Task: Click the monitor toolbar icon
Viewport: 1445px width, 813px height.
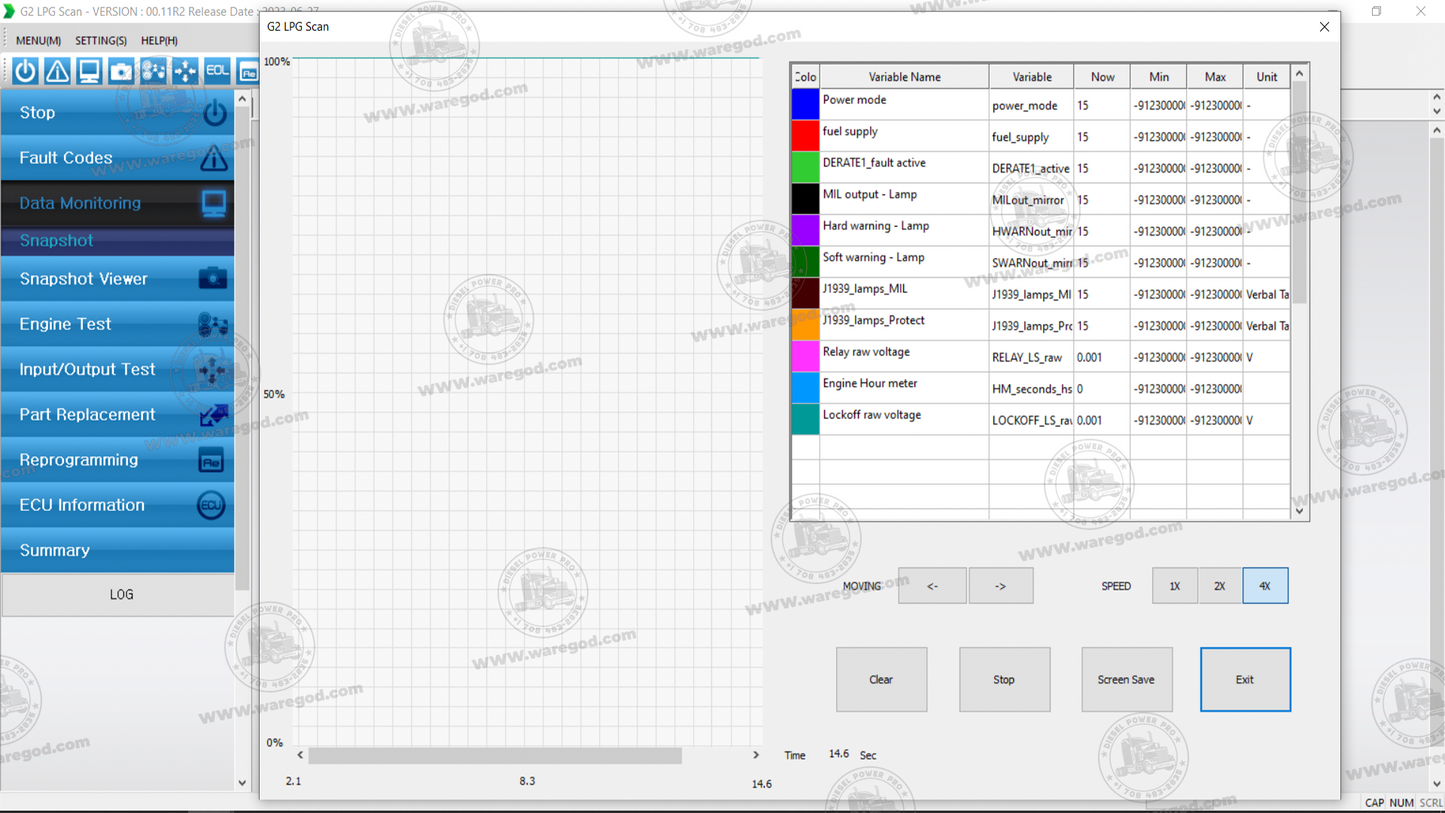Action: [89, 71]
